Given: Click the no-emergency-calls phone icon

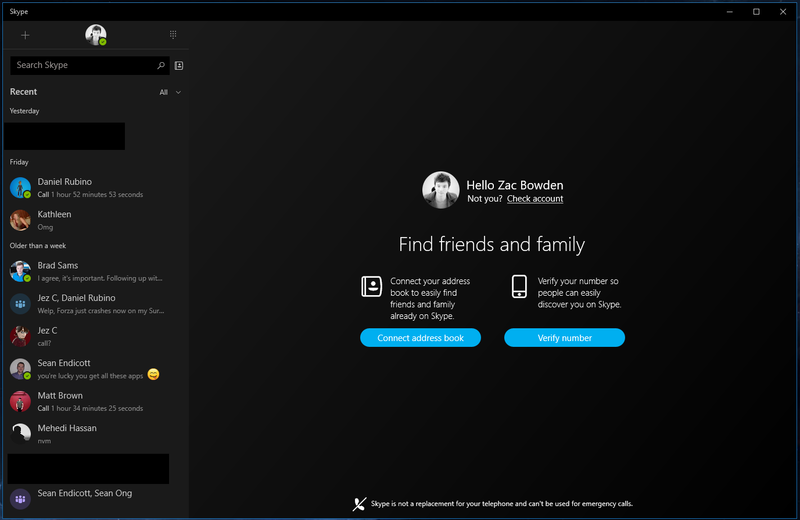Looking at the screenshot, I should [x=359, y=504].
